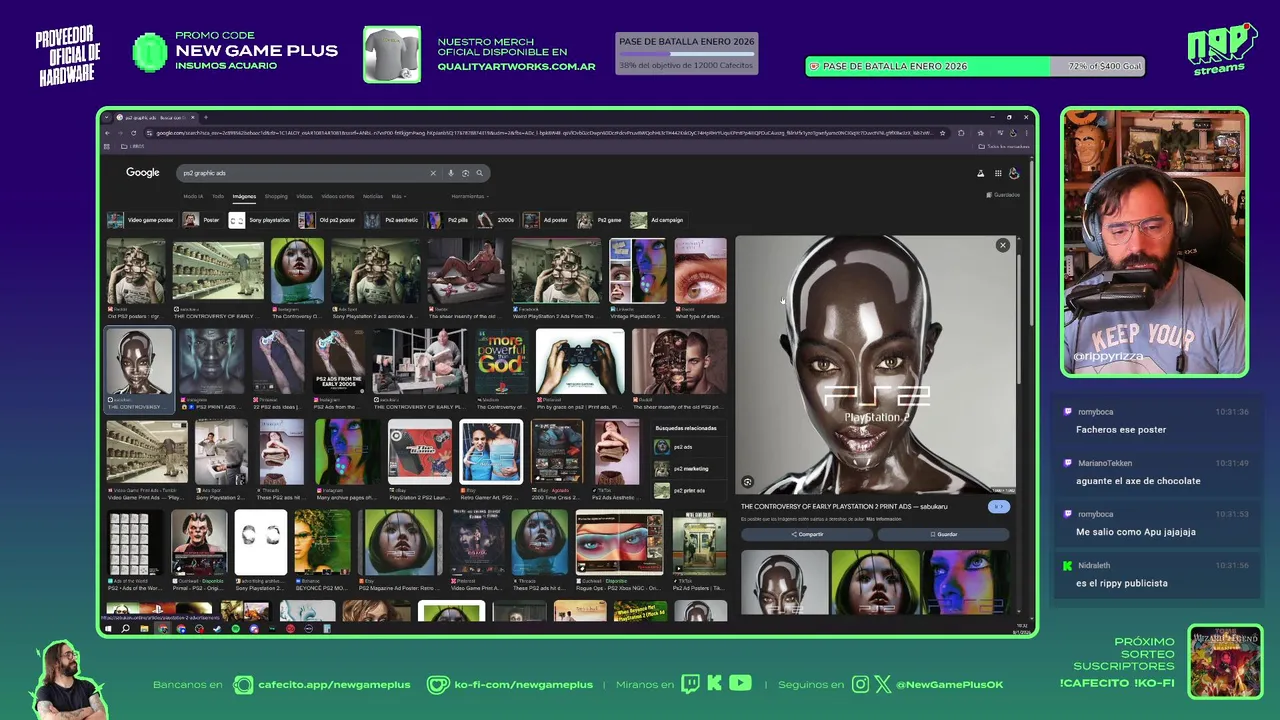Search inside image with lens icon on preview

[x=747, y=482]
